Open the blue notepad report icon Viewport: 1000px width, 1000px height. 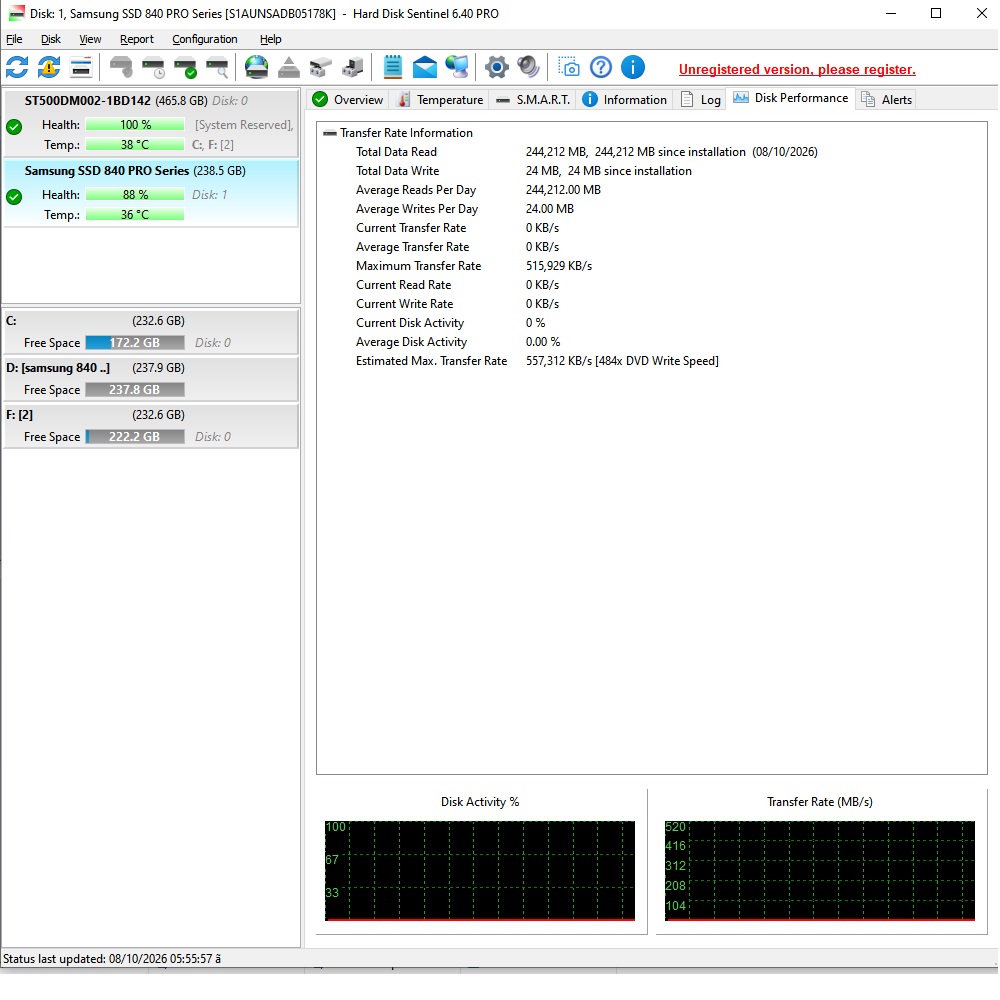point(393,67)
